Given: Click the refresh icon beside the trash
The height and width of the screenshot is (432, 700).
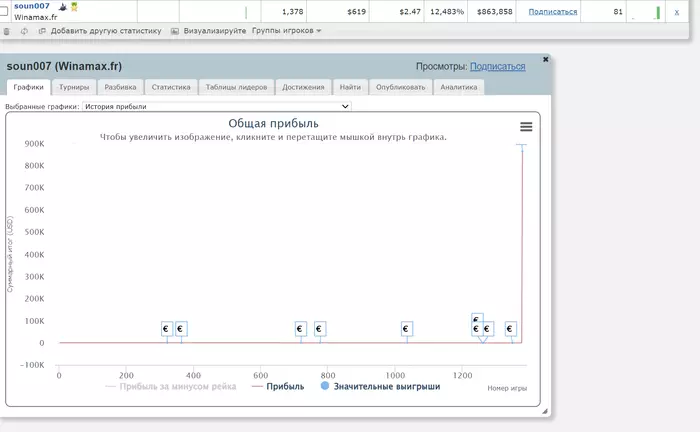Looking at the screenshot, I should click(24, 31).
